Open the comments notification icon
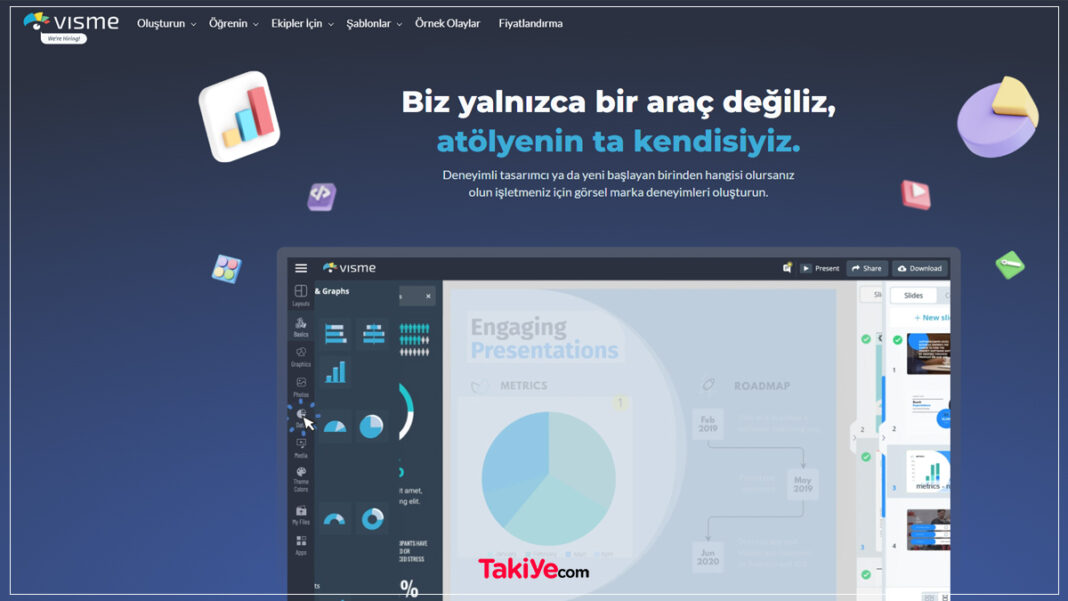This screenshot has width=1068, height=601. click(x=787, y=268)
